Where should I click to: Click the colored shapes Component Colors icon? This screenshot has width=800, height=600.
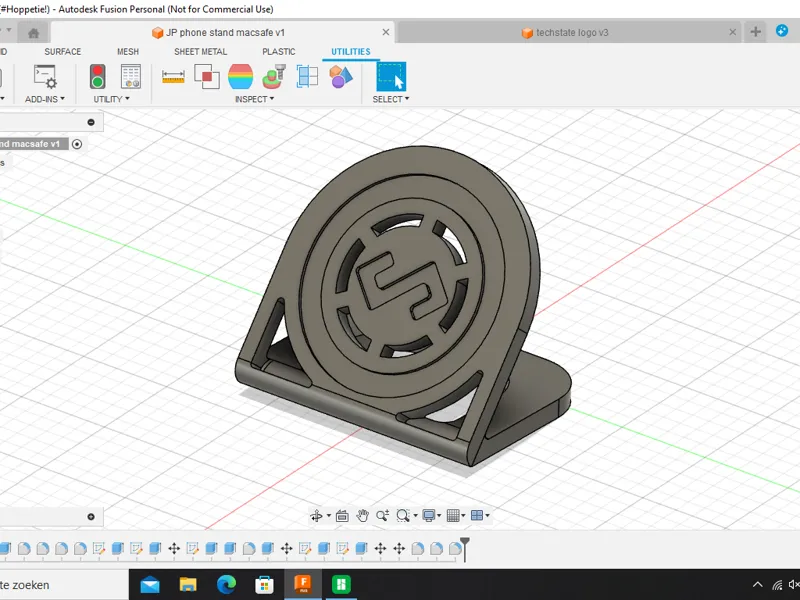341,77
